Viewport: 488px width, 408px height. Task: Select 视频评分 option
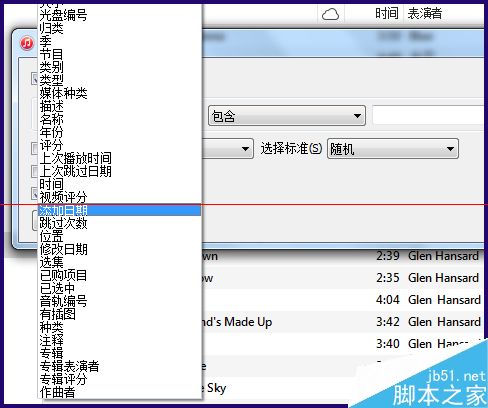(x=120, y=197)
